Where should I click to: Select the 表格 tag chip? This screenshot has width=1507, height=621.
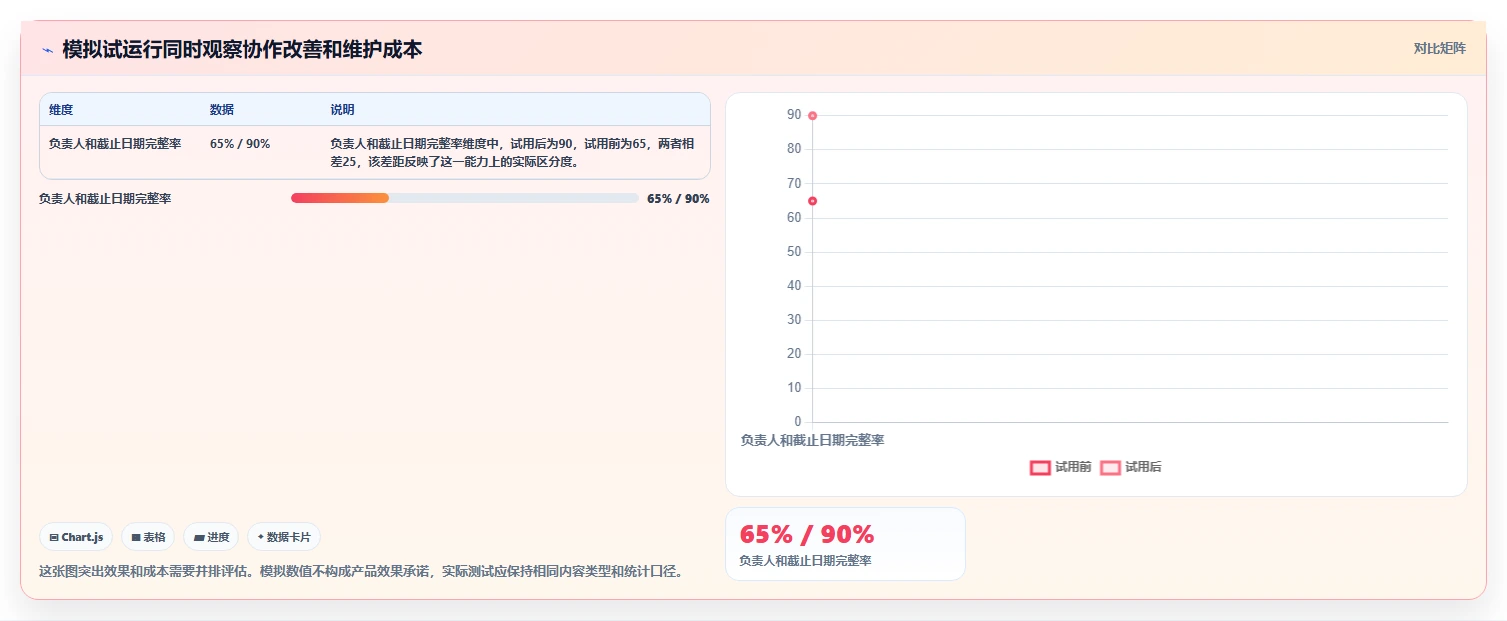pos(148,537)
